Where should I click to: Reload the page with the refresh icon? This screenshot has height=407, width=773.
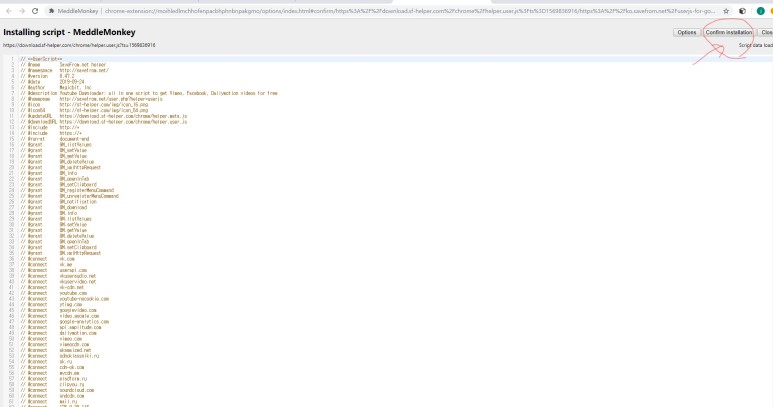click(35, 11)
